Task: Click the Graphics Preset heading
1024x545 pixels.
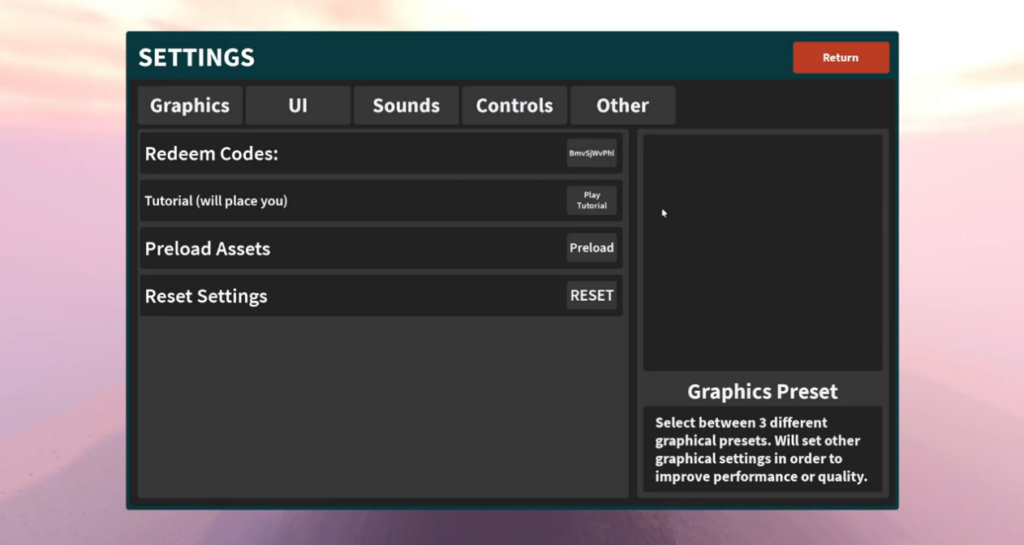Action: click(762, 391)
